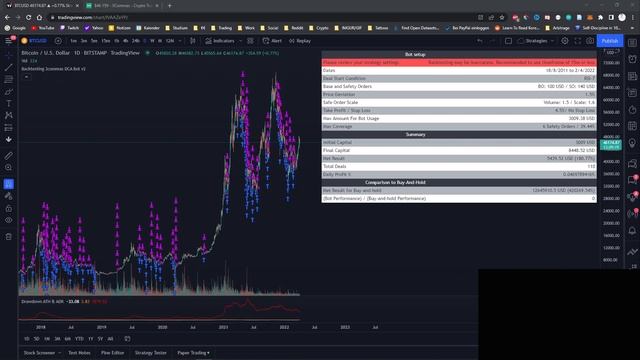Go back in browser history
This screenshot has height=360, width=640.
[x=7, y=18]
